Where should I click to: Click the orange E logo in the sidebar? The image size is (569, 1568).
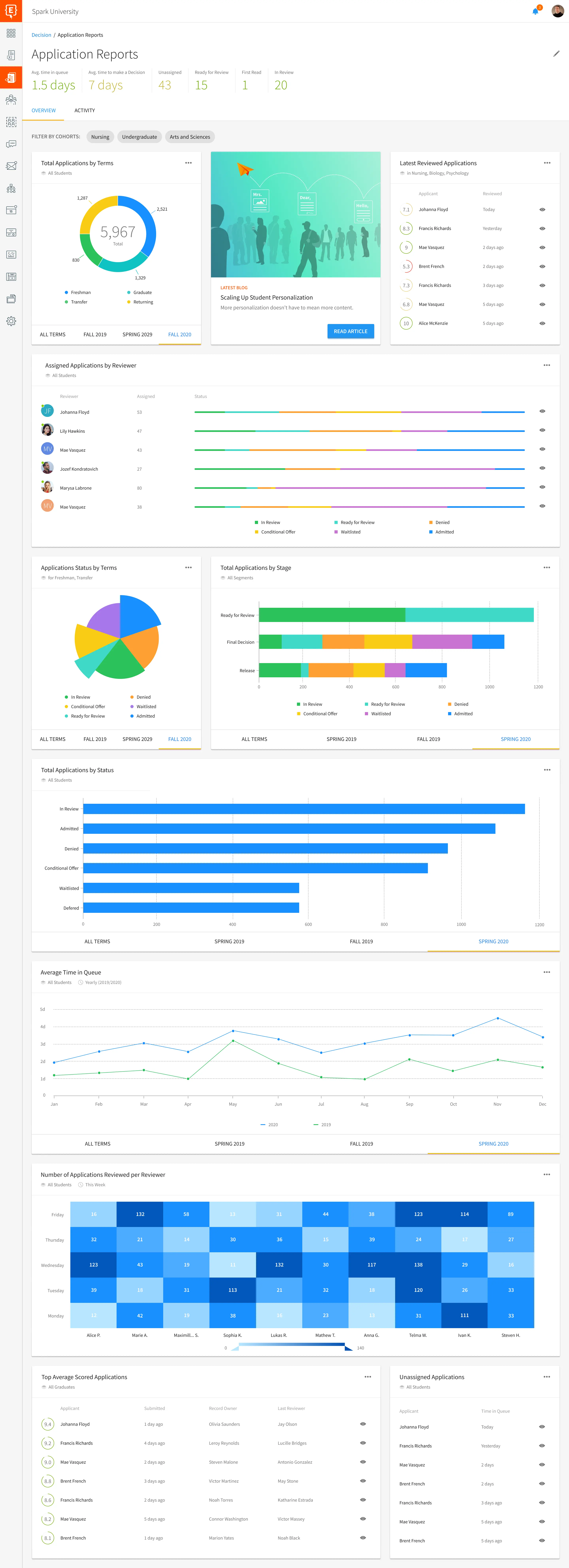[11, 11]
